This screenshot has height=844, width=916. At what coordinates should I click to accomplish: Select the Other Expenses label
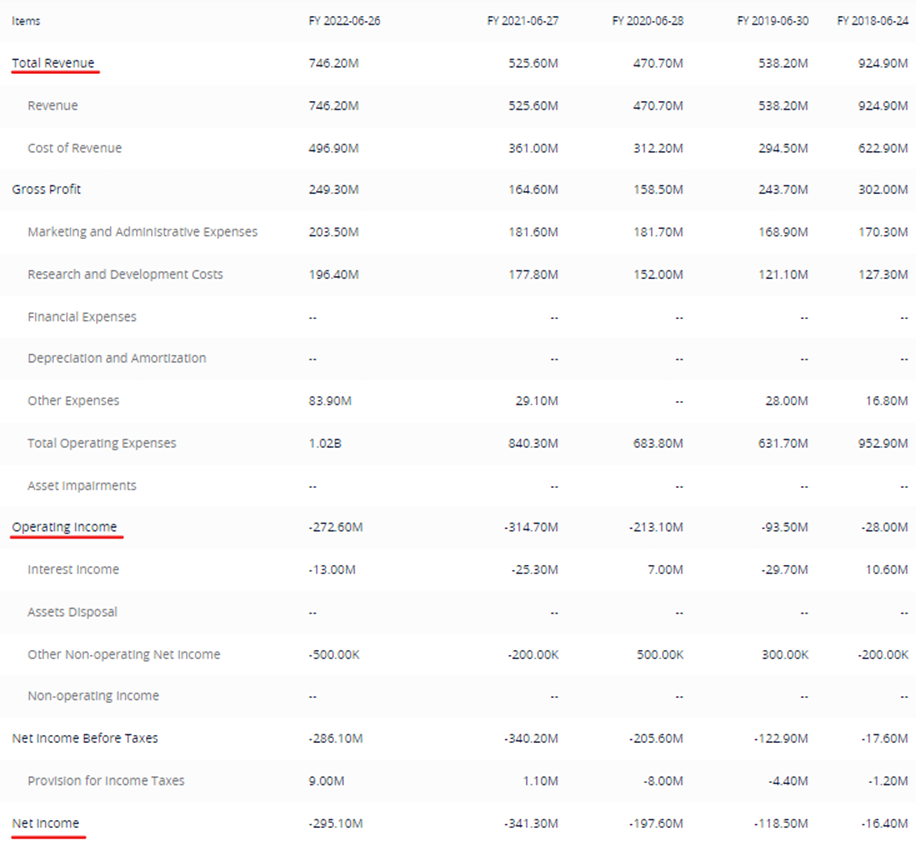(x=73, y=401)
